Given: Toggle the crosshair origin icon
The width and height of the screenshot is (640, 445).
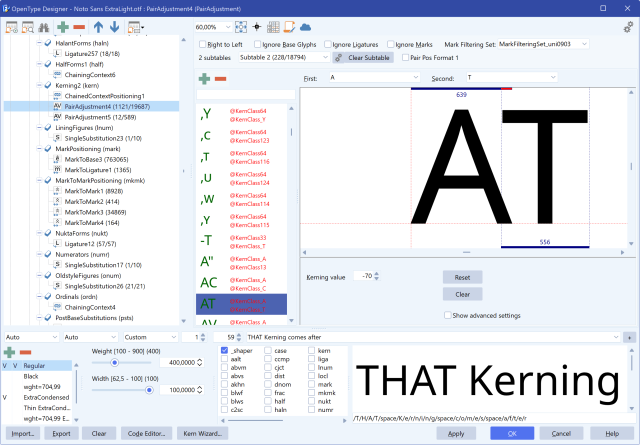Looking at the screenshot, I should 257,27.
